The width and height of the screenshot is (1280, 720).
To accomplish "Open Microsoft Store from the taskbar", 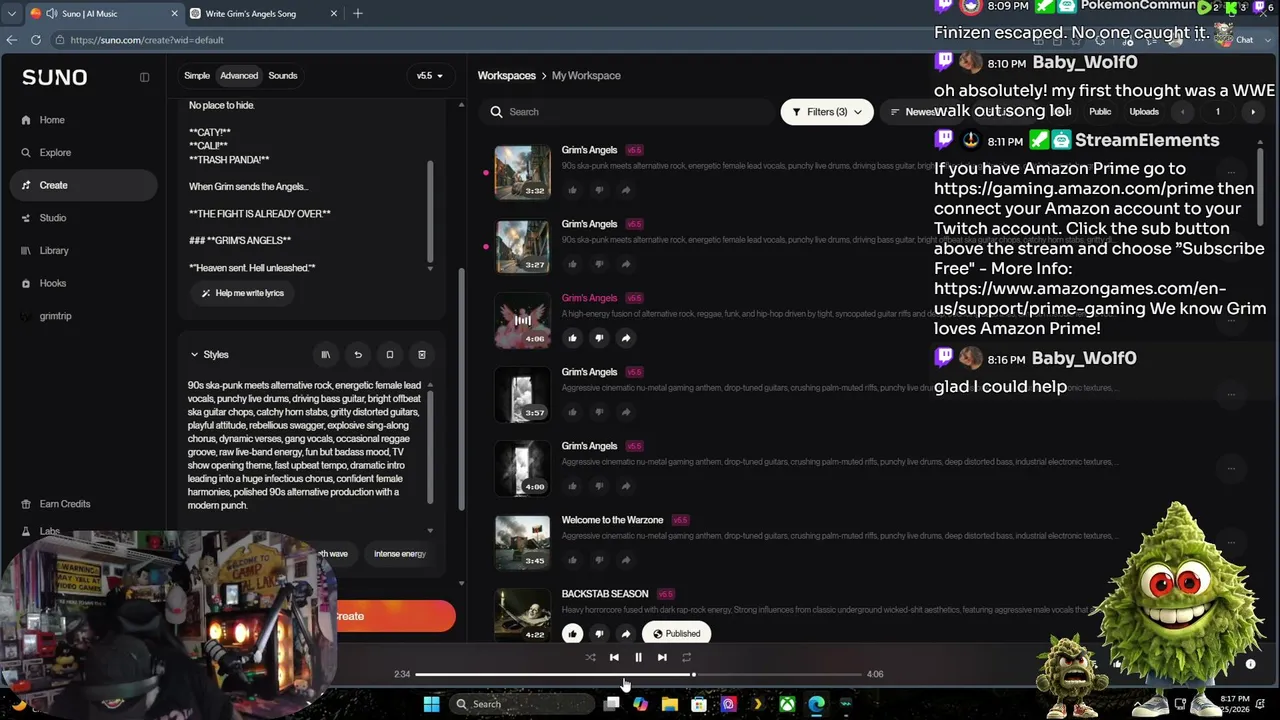I will pyautogui.click(x=699, y=704).
